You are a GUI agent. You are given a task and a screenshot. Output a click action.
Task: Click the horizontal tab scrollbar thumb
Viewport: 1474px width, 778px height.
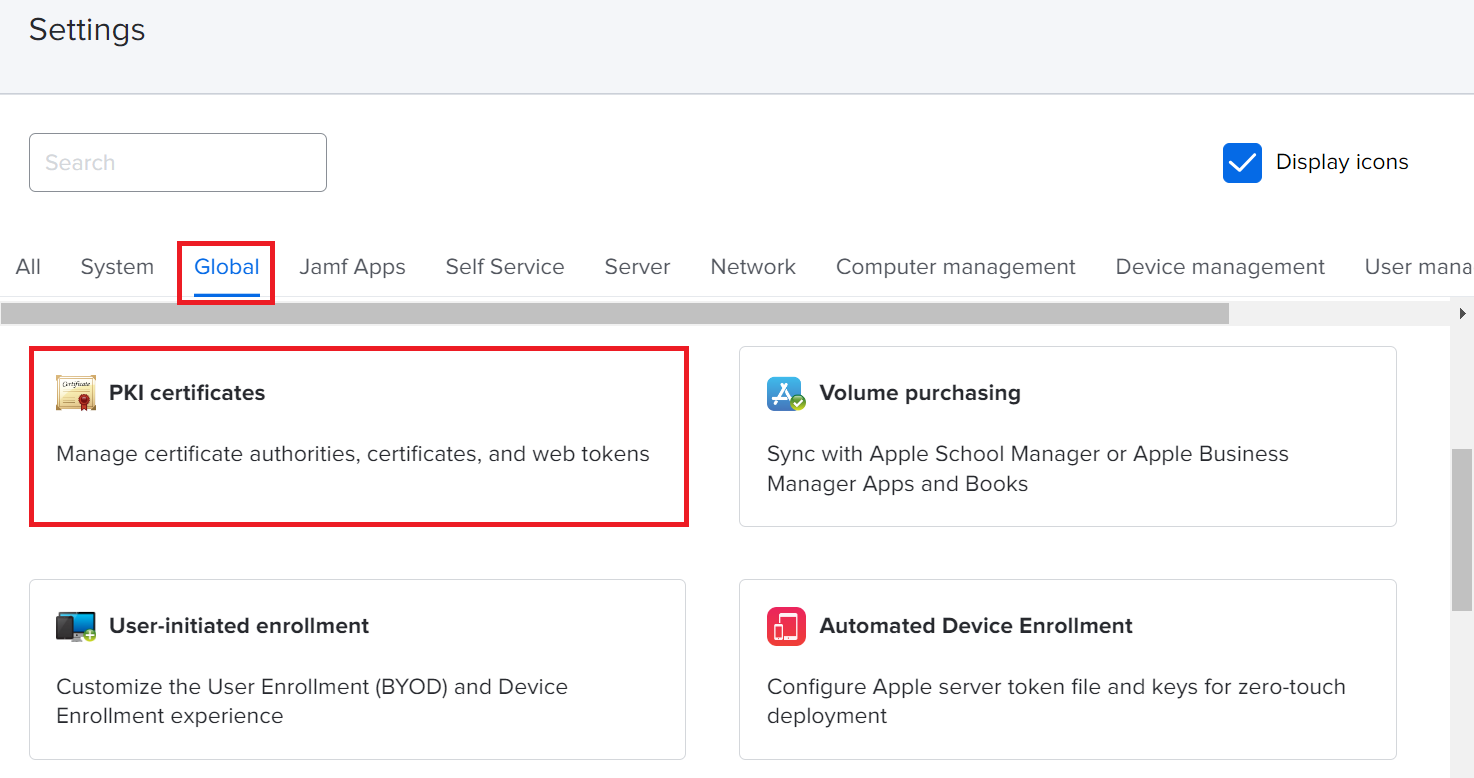pyautogui.click(x=614, y=313)
